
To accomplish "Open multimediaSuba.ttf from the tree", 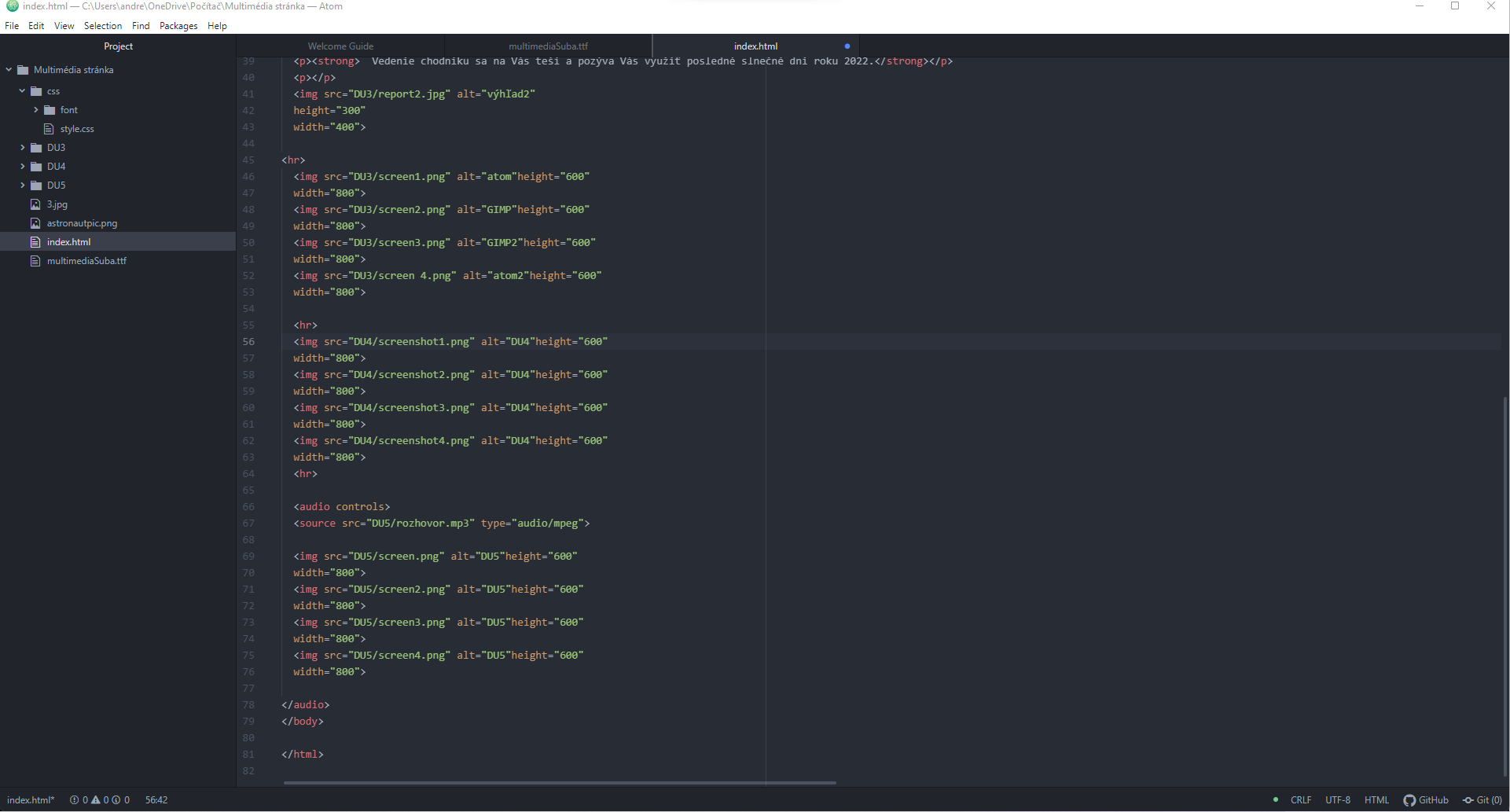I will pyautogui.click(x=86, y=261).
